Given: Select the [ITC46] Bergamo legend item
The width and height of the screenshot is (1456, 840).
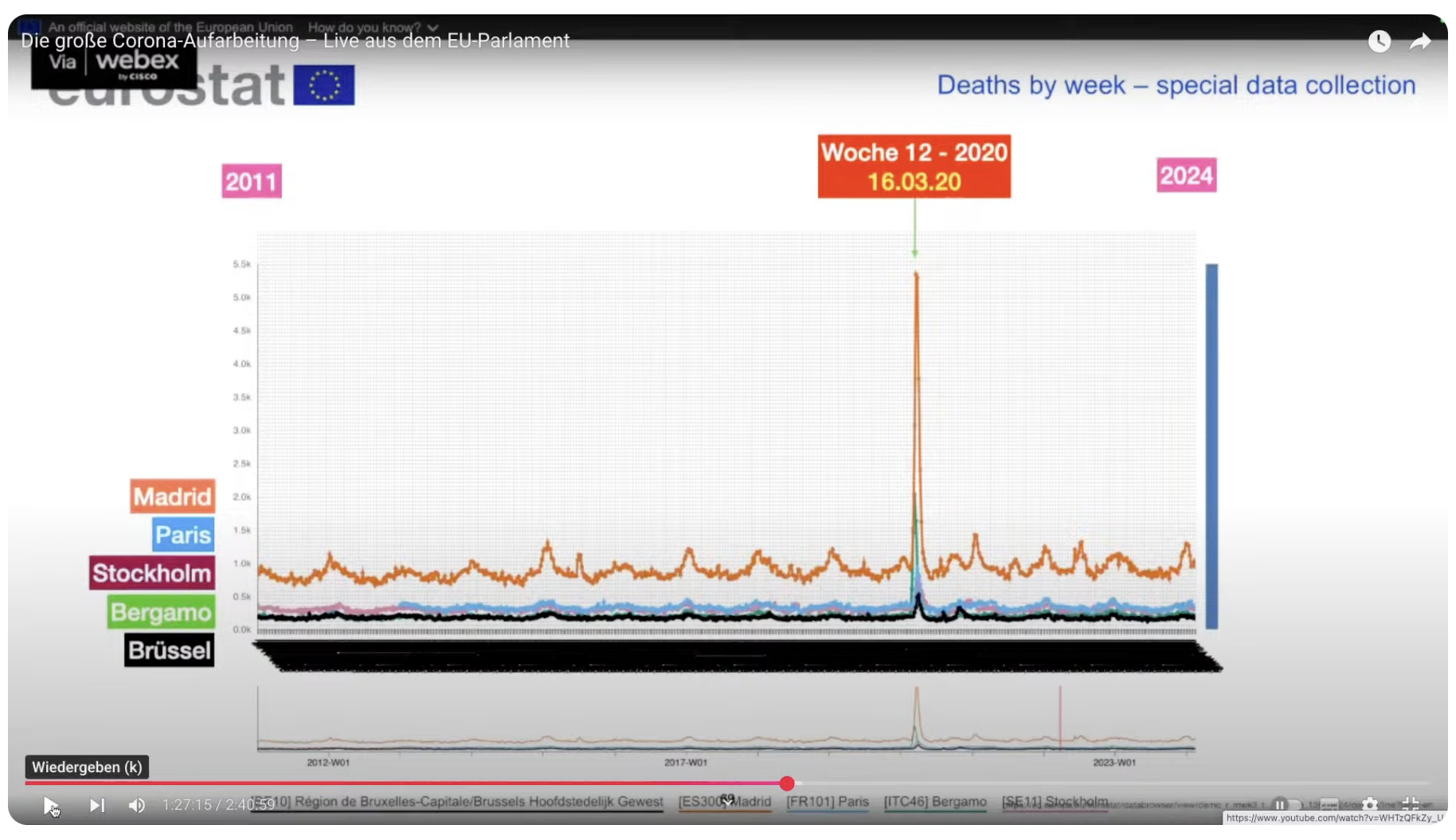Looking at the screenshot, I should tap(934, 802).
